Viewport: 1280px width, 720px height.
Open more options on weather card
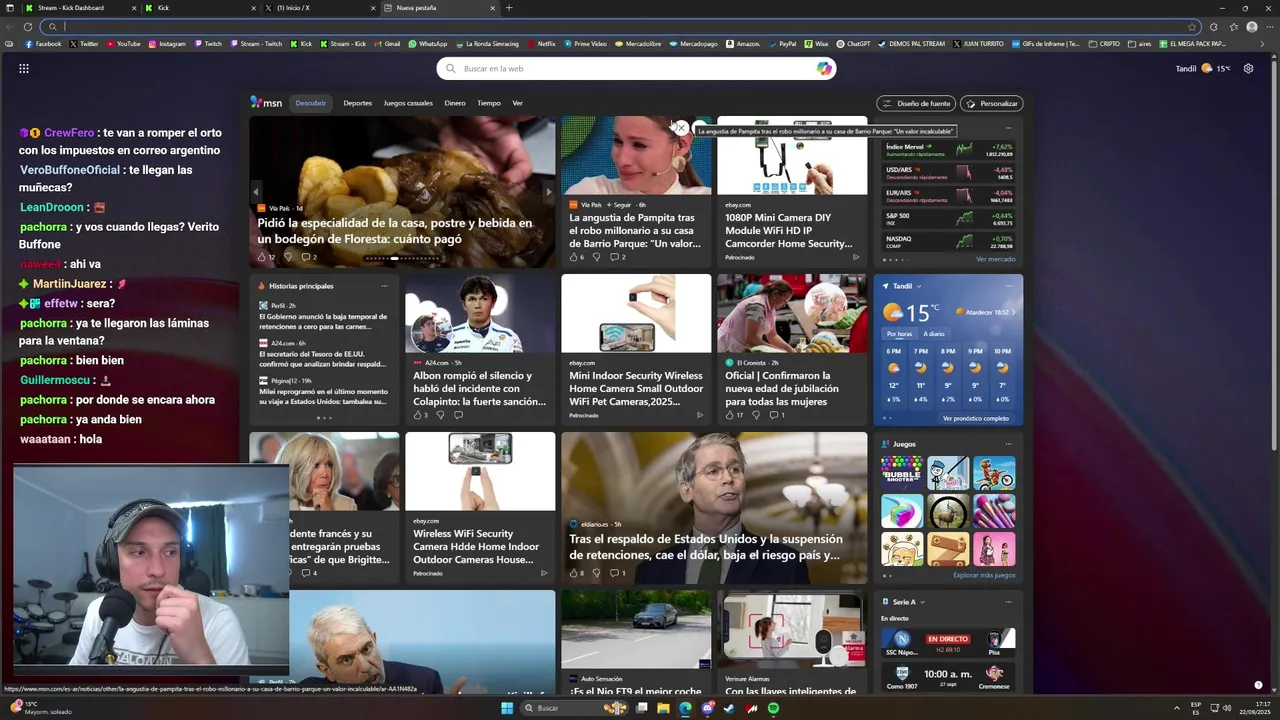tap(1008, 286)
